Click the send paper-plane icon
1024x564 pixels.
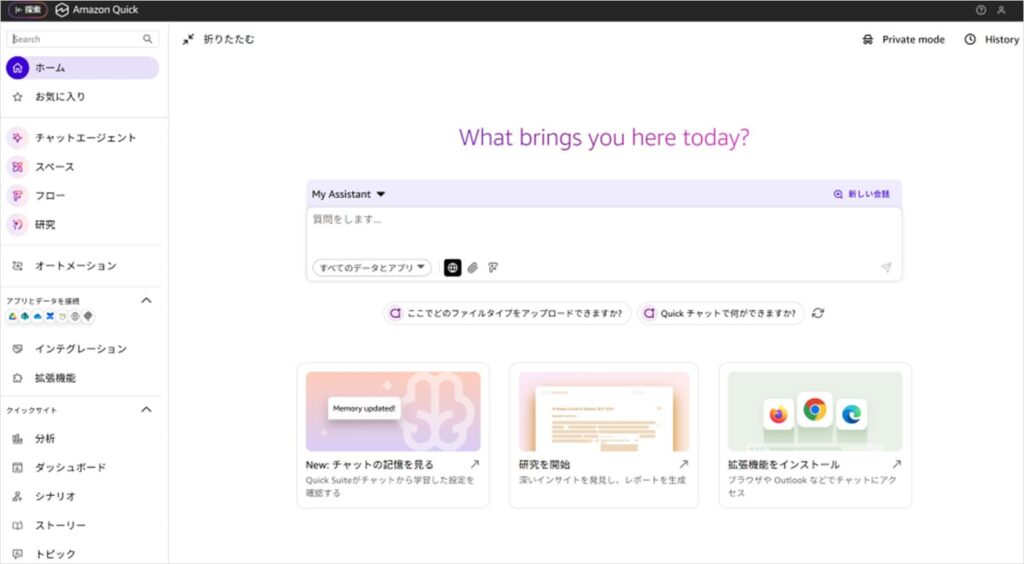coord(886,267)
